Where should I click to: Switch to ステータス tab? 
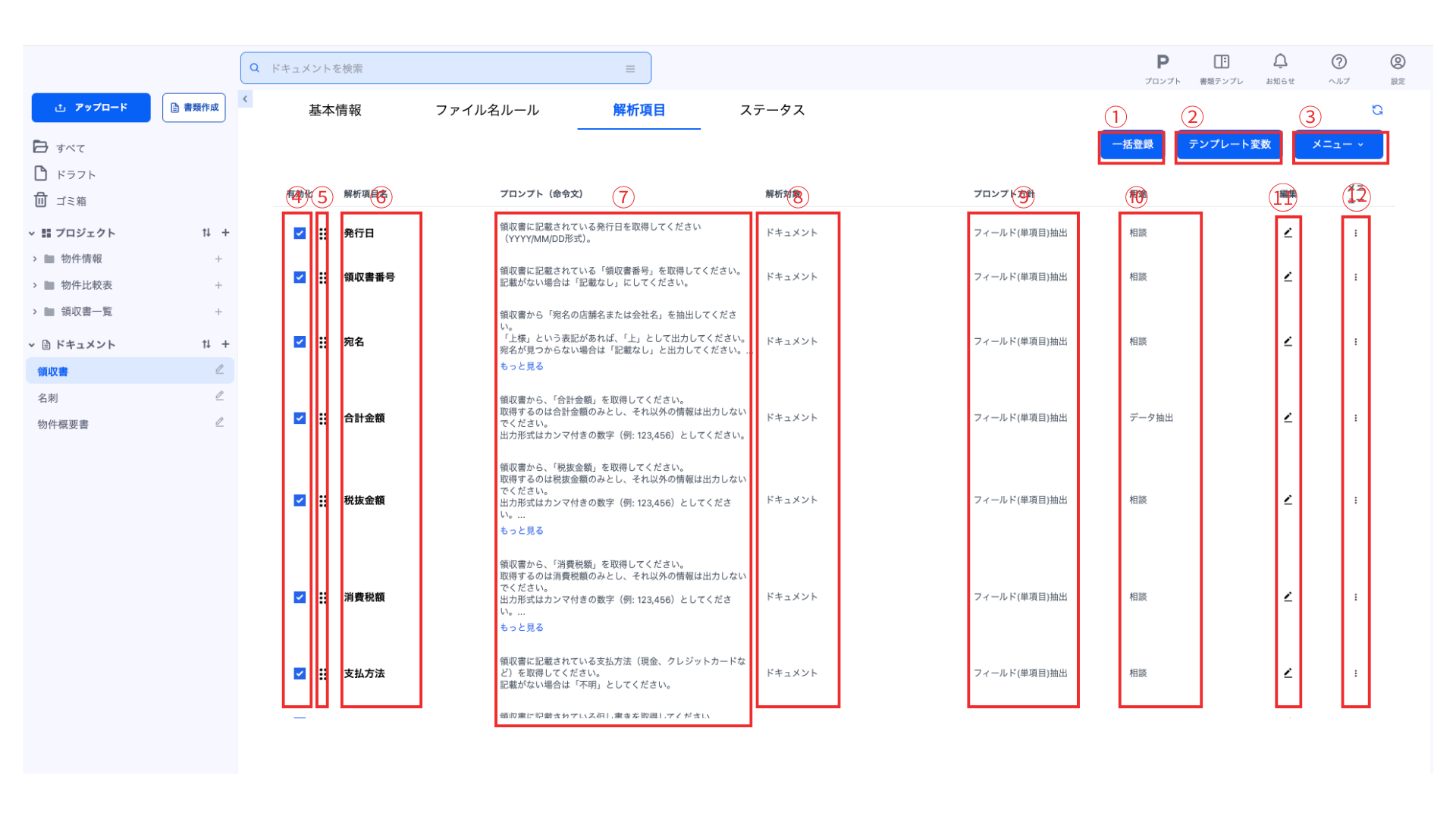tap(772, 111)
